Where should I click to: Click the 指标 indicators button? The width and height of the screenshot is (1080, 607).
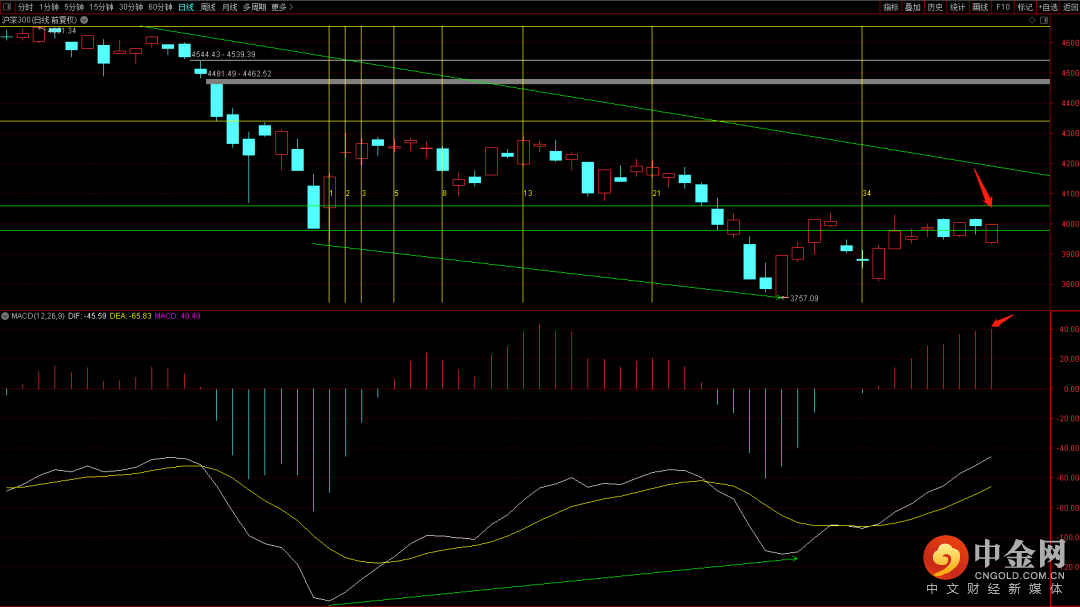click(891, 7)
